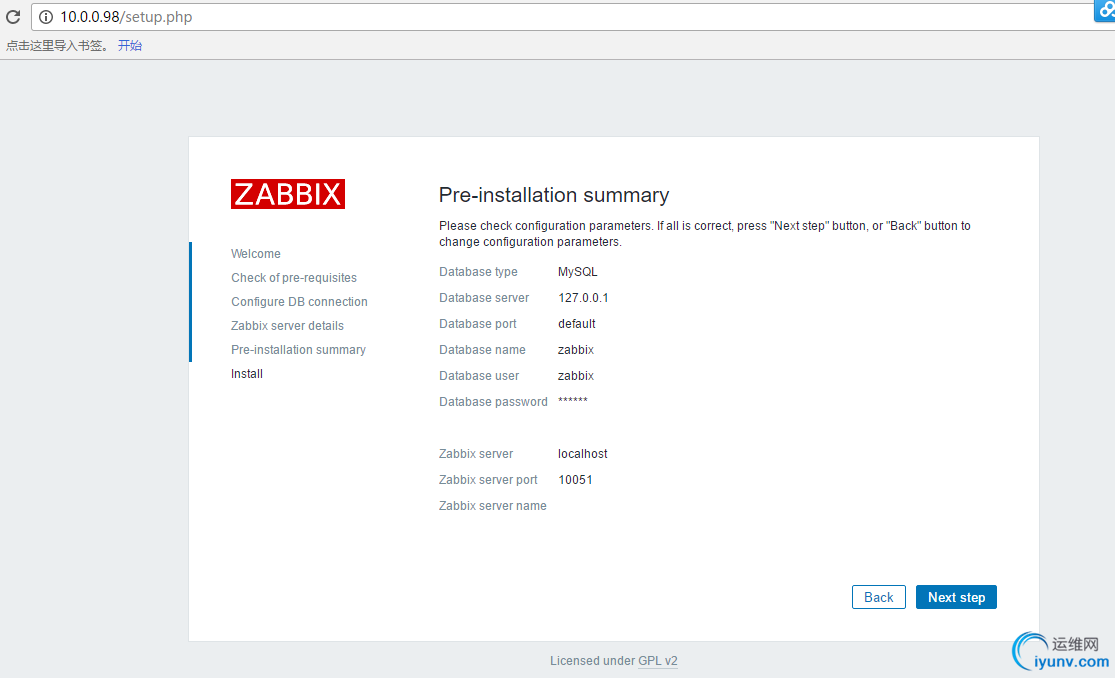
Task: Click the blue extension icon beside the address bar
Action: (x=1105, y=11)
